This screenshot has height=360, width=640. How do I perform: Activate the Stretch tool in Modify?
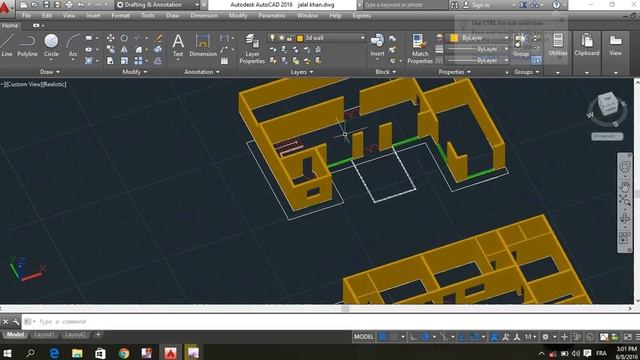click(x=110, y=61)
